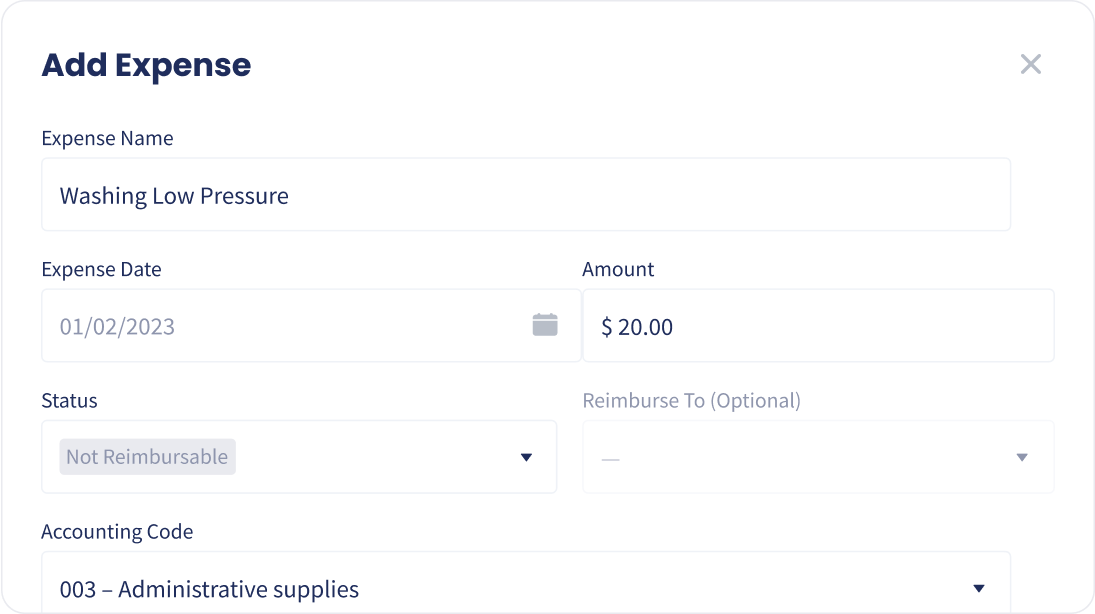Click the Reimburse To dash placeholder
Viewport: 1095px width, 614px height.
coord(611,458)
